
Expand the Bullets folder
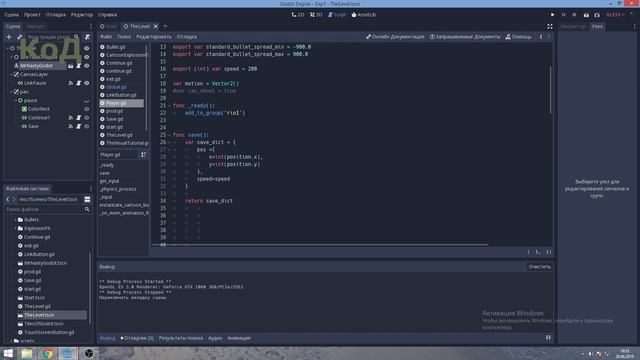click(16, 220)
